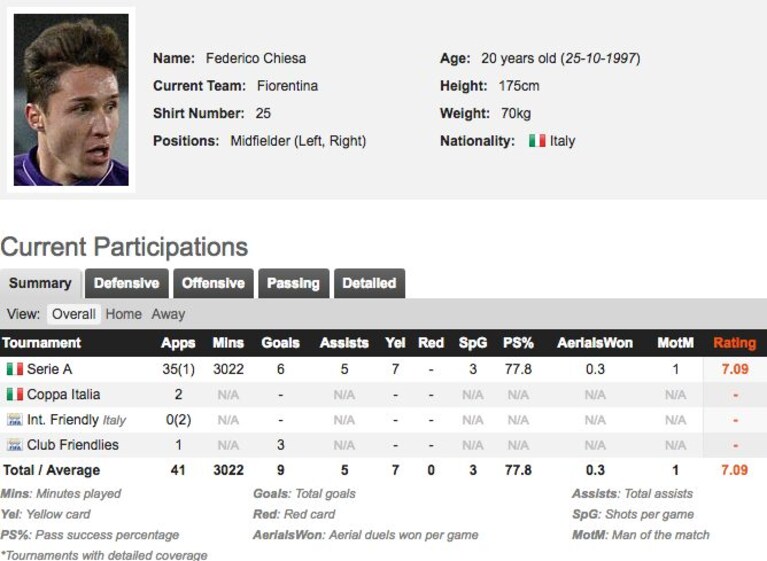The width and height of the screenshot is (767, 561).
Task: Open the Detailed statistics tab
Action: click(369, 283)
